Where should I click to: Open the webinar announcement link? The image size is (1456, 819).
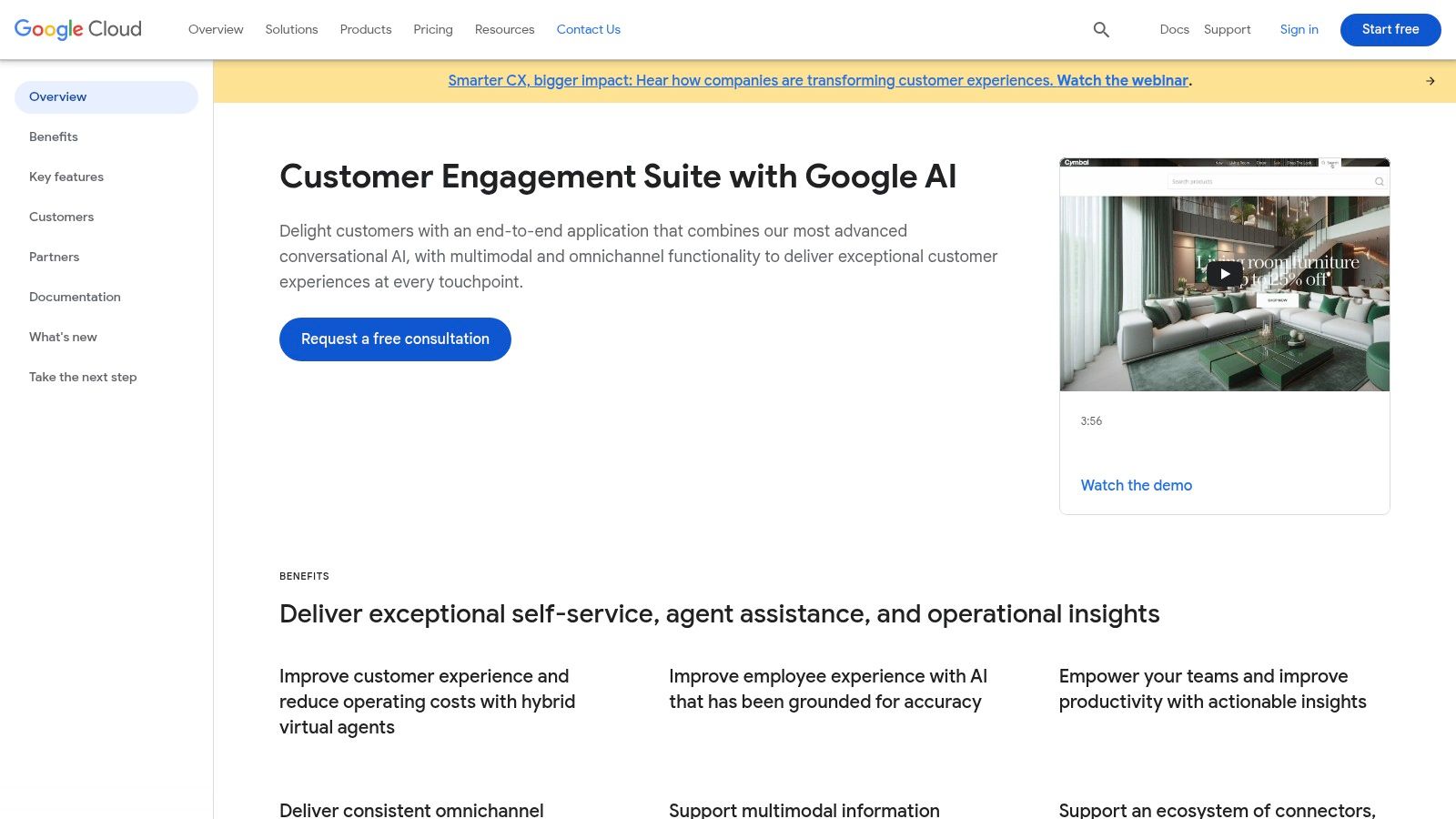pyautogui.click(x=817, y=80)
